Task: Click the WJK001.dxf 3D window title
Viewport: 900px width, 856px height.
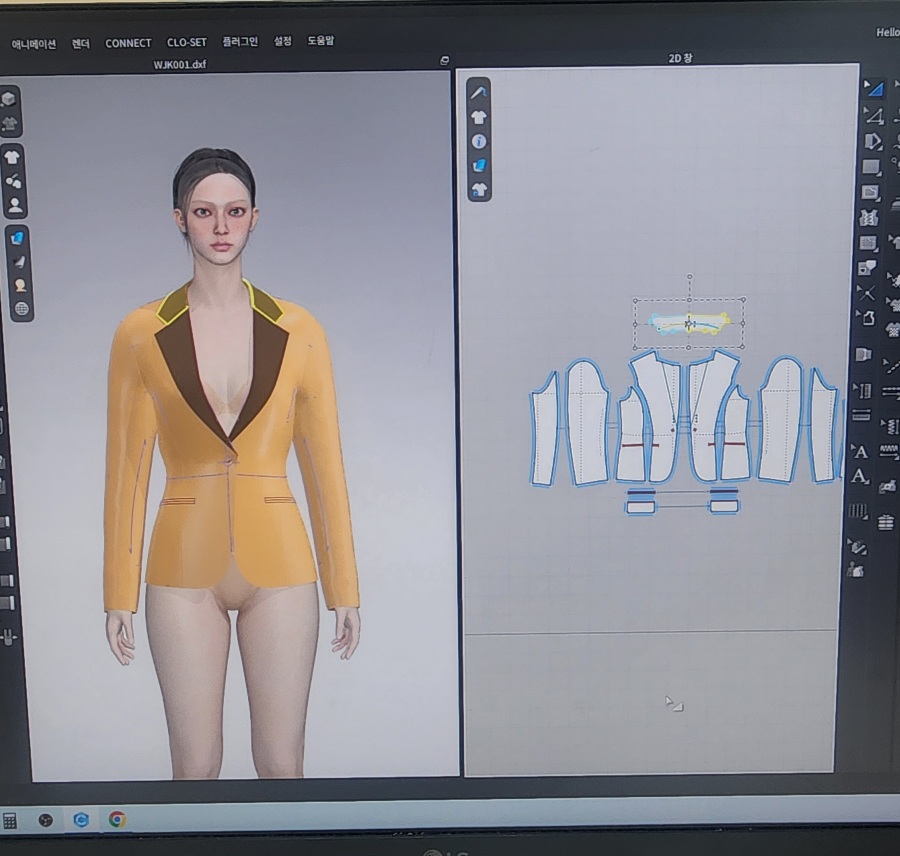Action: 180,65
